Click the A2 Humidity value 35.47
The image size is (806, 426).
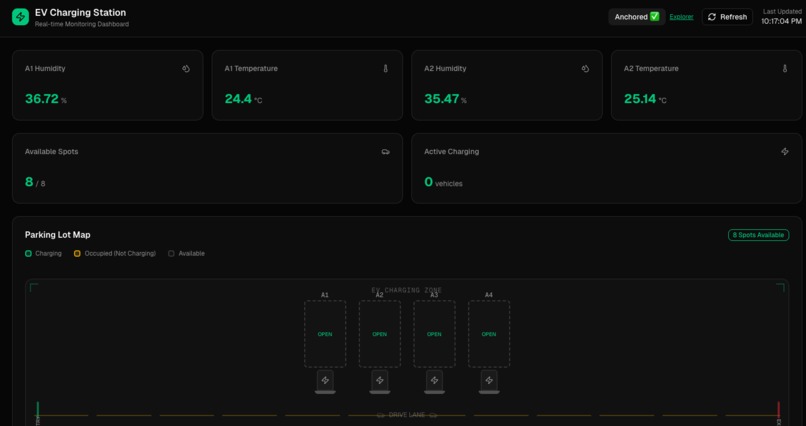(442, 99)
